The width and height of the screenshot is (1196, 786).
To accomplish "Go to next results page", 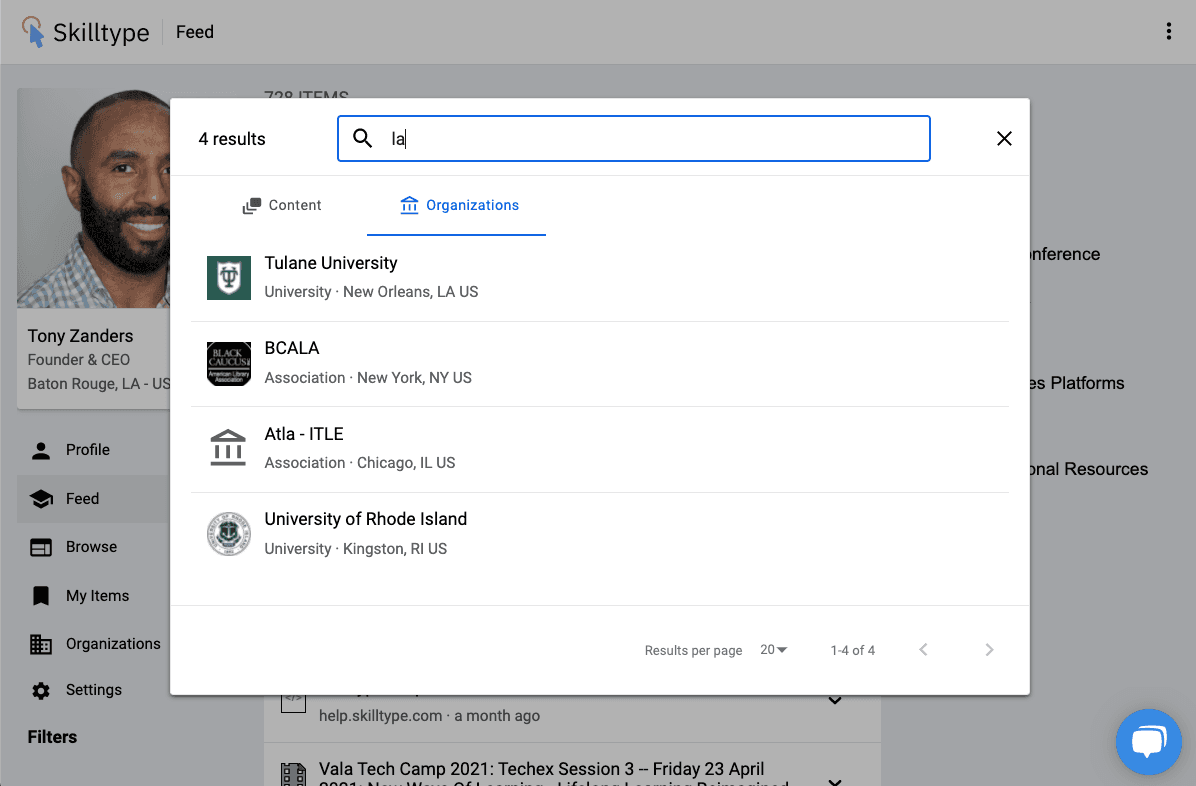I will click(989, 649).
